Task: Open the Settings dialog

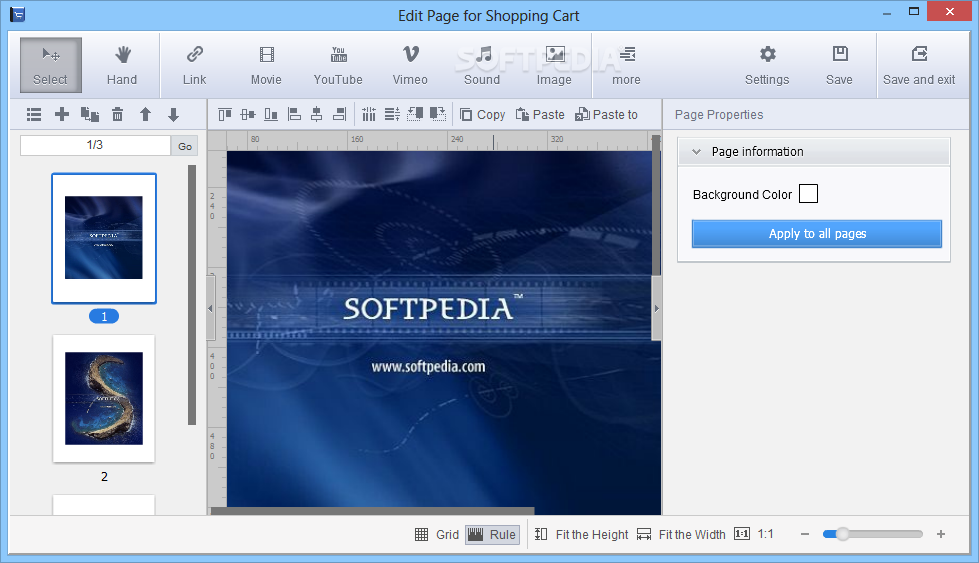Action: click(x=767, y=65)
